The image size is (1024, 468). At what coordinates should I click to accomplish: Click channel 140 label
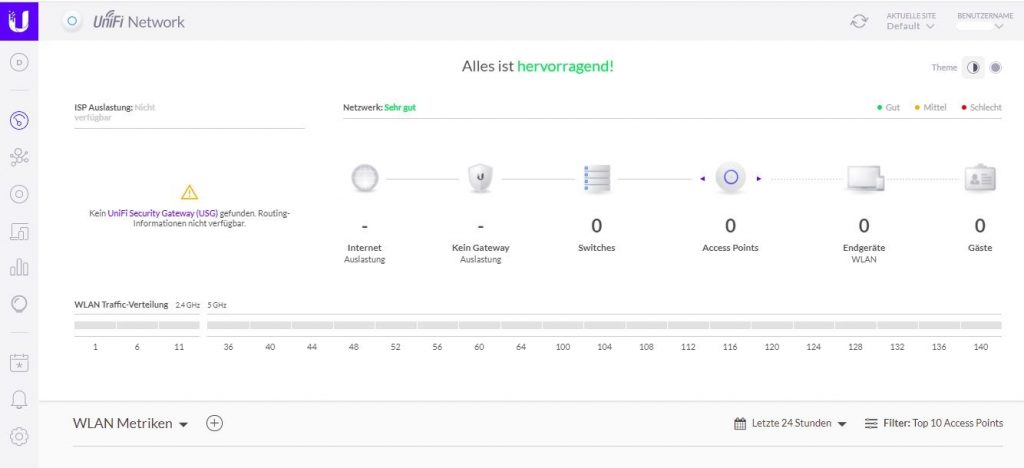click(x=980, y=347)
